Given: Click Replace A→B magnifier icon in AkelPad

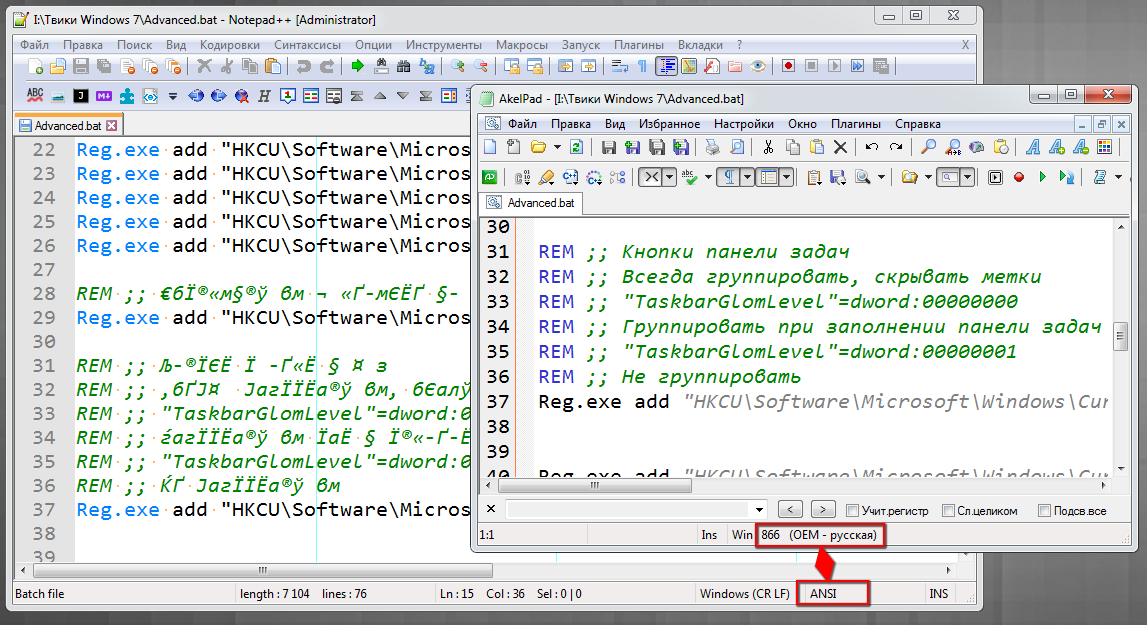Looking at the screenshot, I should 952,147.
